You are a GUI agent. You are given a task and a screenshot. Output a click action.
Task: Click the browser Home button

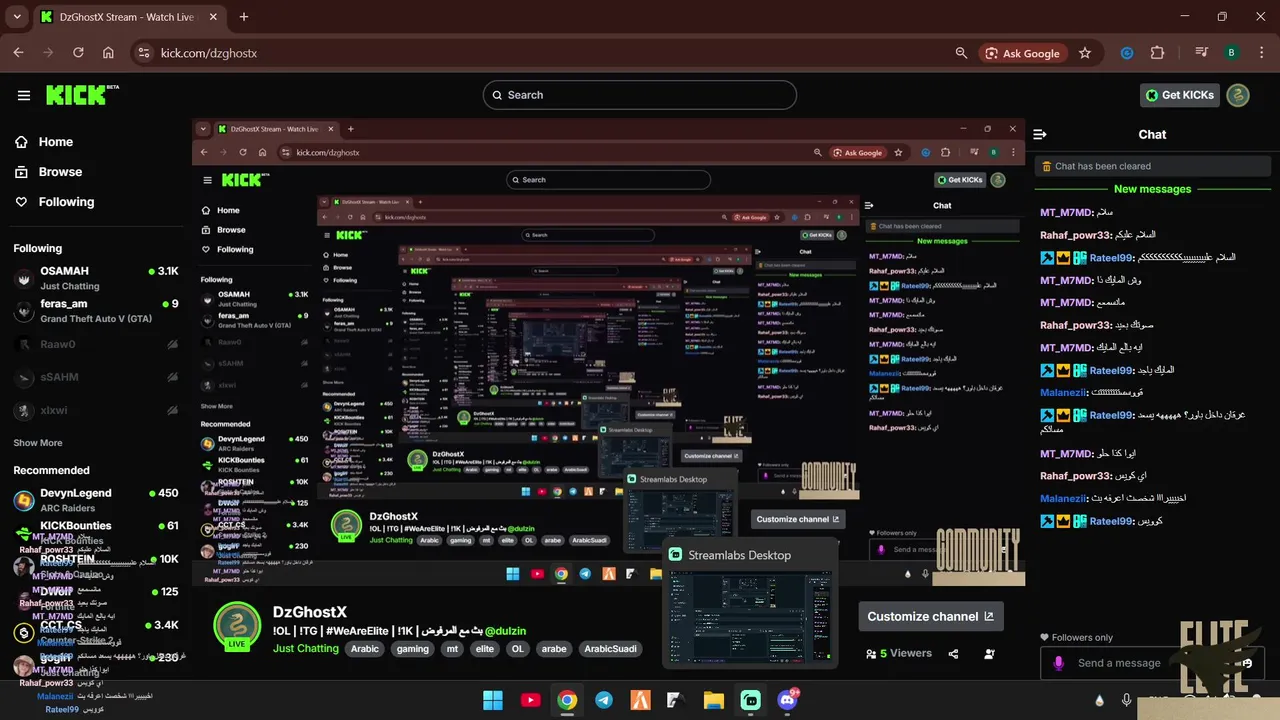[108, 53]
